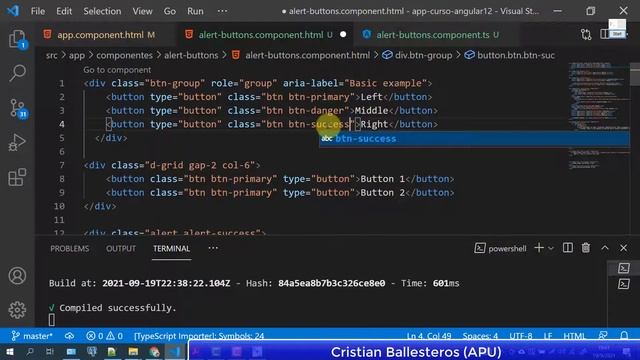Click button.btn.btn-suc breadcrumb
Viewport: 640px width, 360px height.
coord(516,55)
